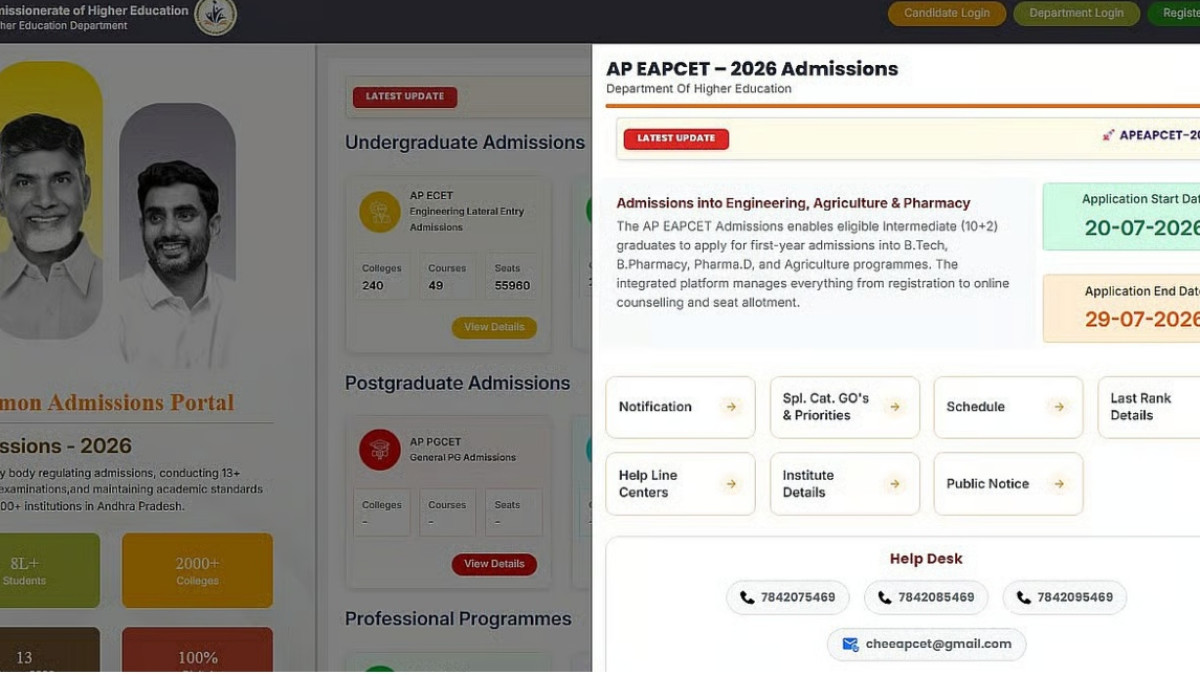Email cheeapcet@gmail.com help desk

click(x=926, y=644)
